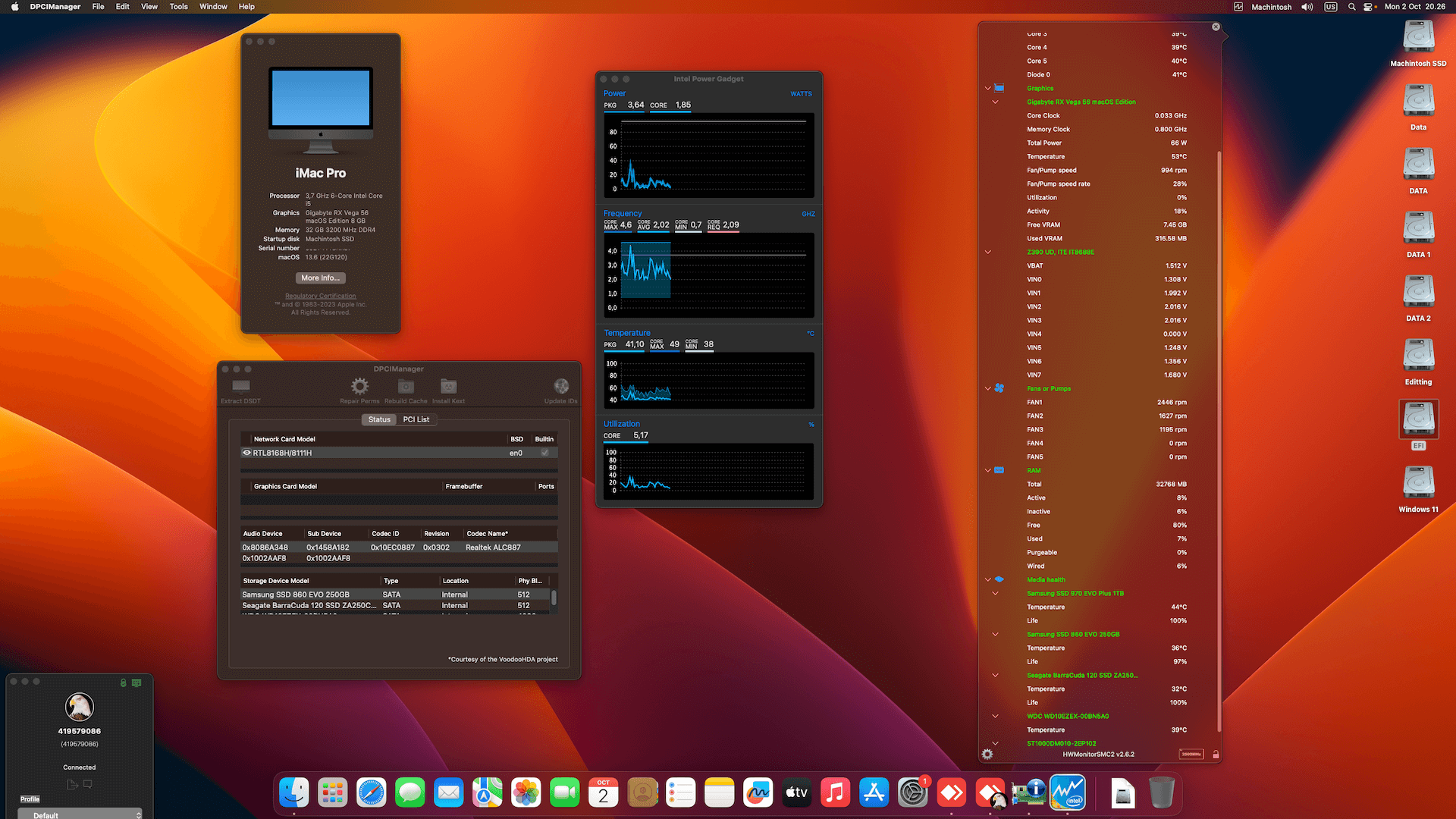Select the Repair Perms gear icon
Screen dimensions: 1456x819
coord(359,387)
